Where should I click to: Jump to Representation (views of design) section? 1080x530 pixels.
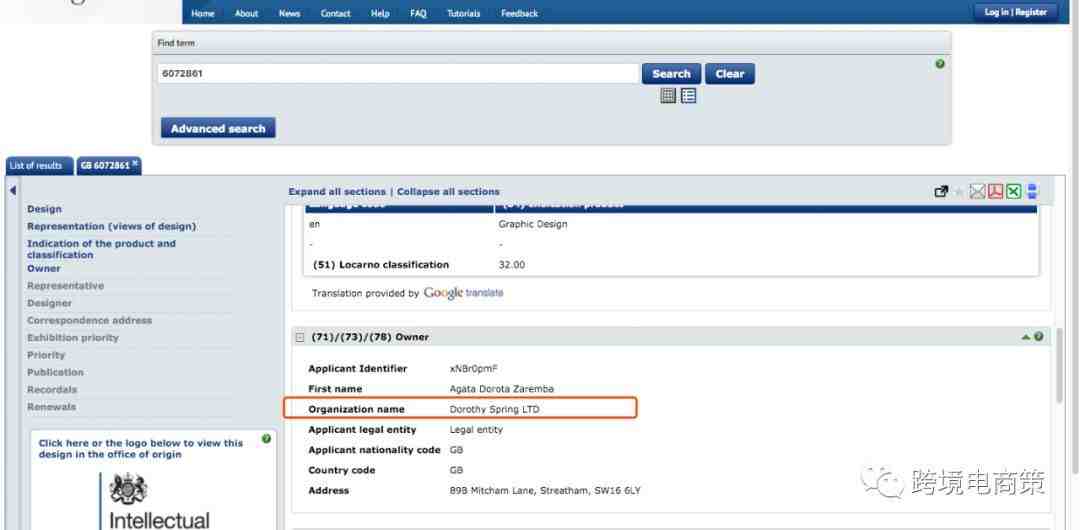click(112, 226)
